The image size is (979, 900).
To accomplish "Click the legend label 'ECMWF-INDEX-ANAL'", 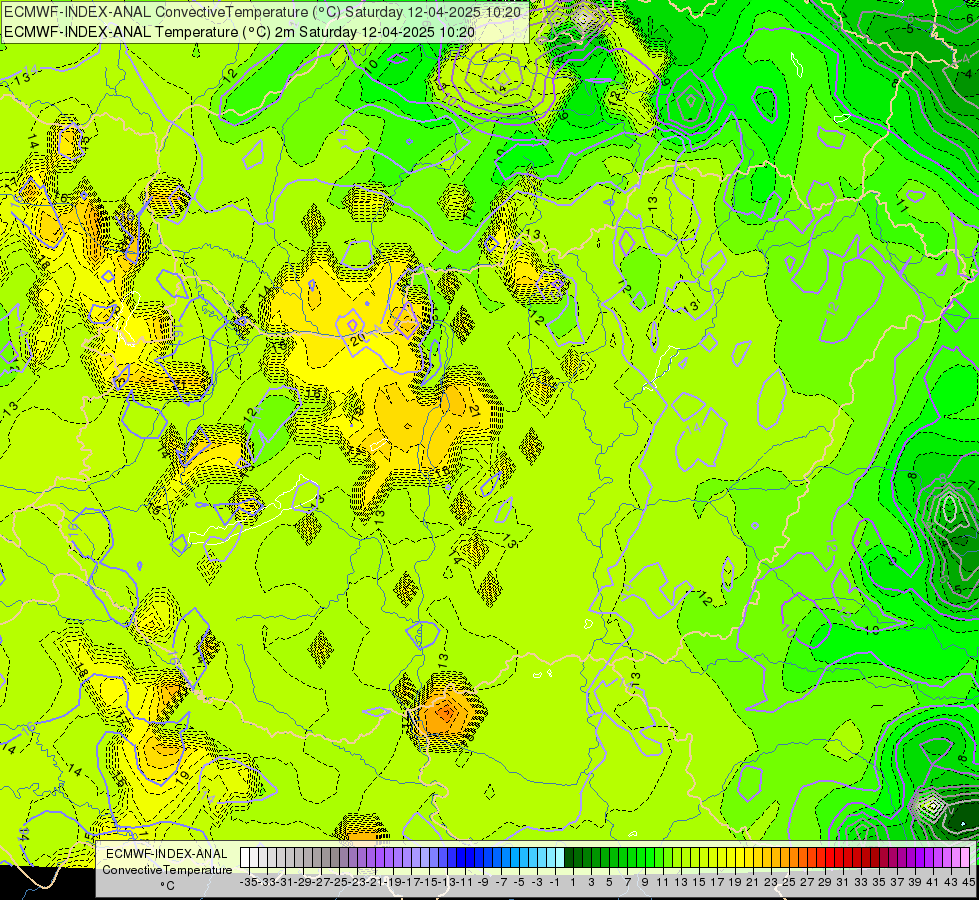I will (x=167, y=854).
